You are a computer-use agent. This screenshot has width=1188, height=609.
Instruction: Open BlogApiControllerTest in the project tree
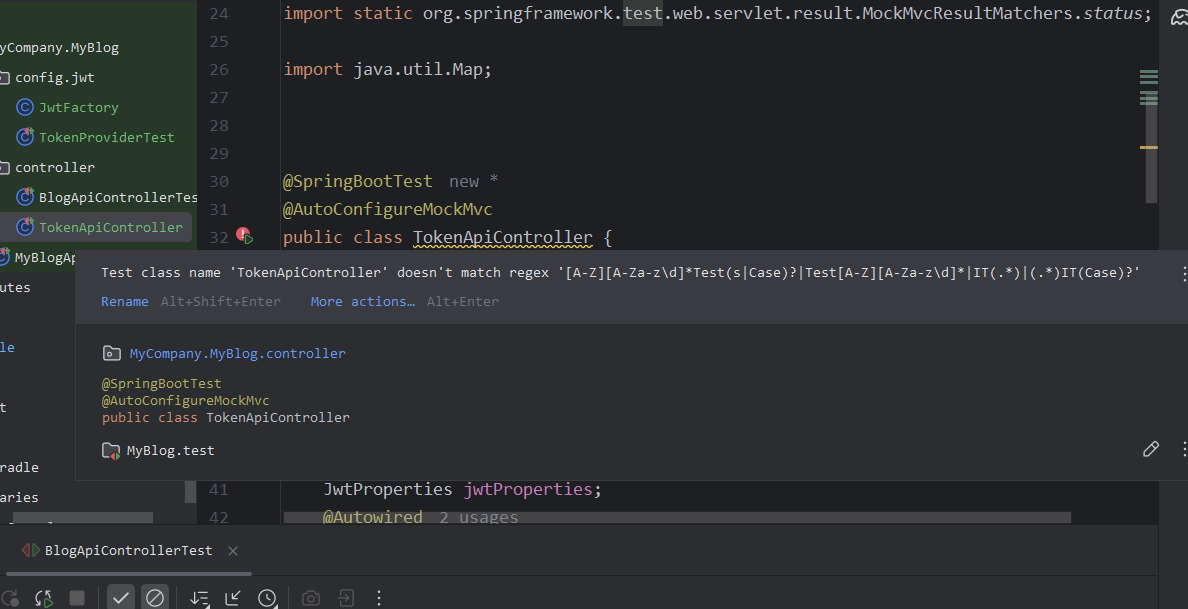point(117,197)
